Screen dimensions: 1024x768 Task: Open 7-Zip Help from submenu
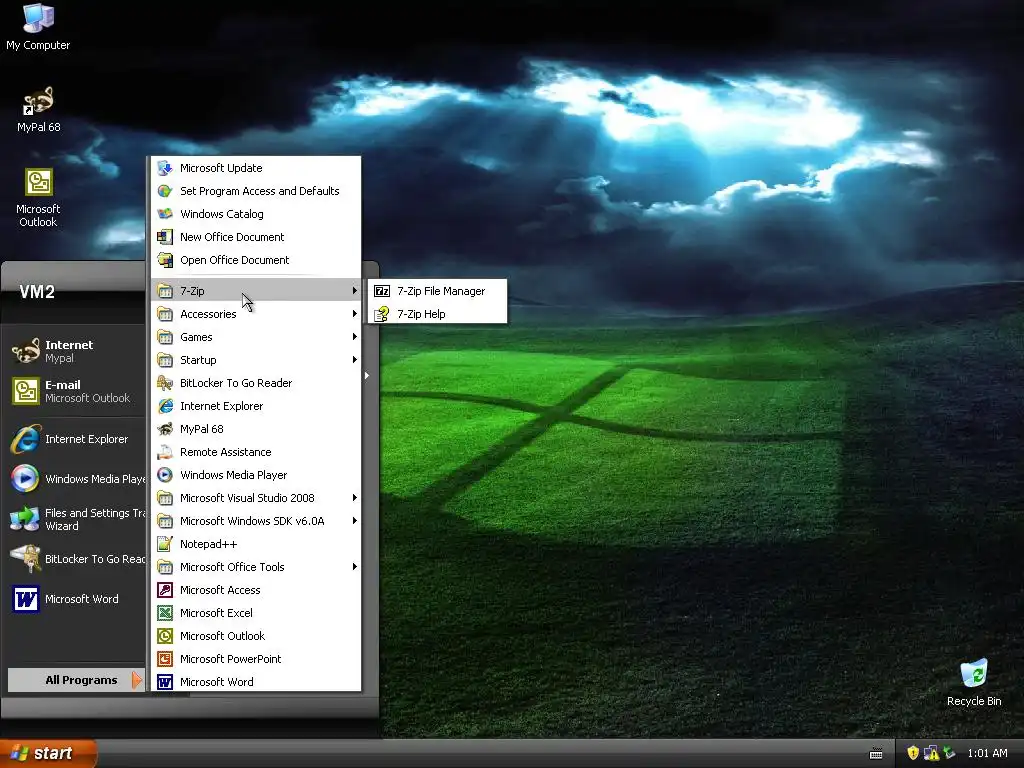[438, 314]
